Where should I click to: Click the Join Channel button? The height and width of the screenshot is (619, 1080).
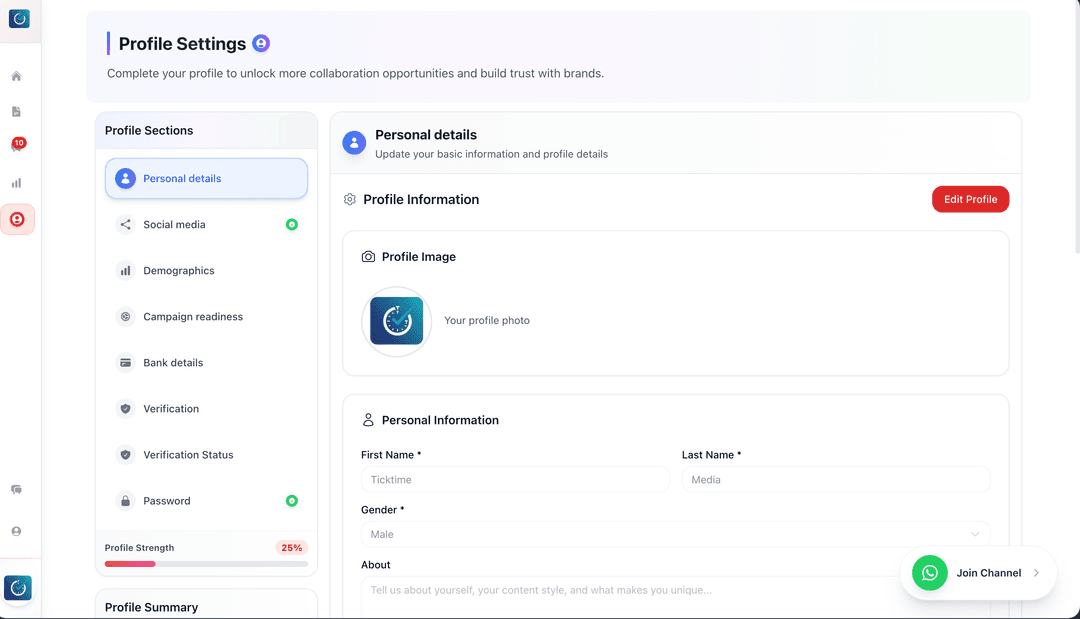coord(978,573)
